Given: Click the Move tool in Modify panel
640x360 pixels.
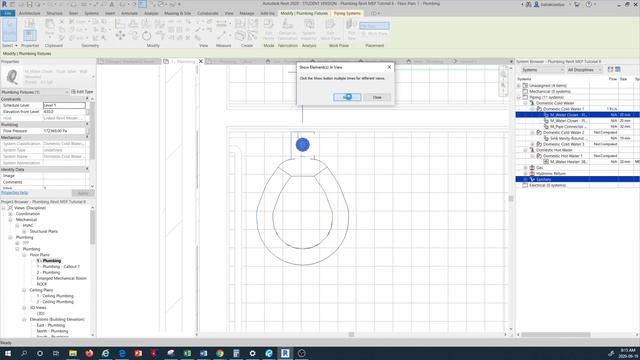Looking at the screenshot, I should point(120,36).
